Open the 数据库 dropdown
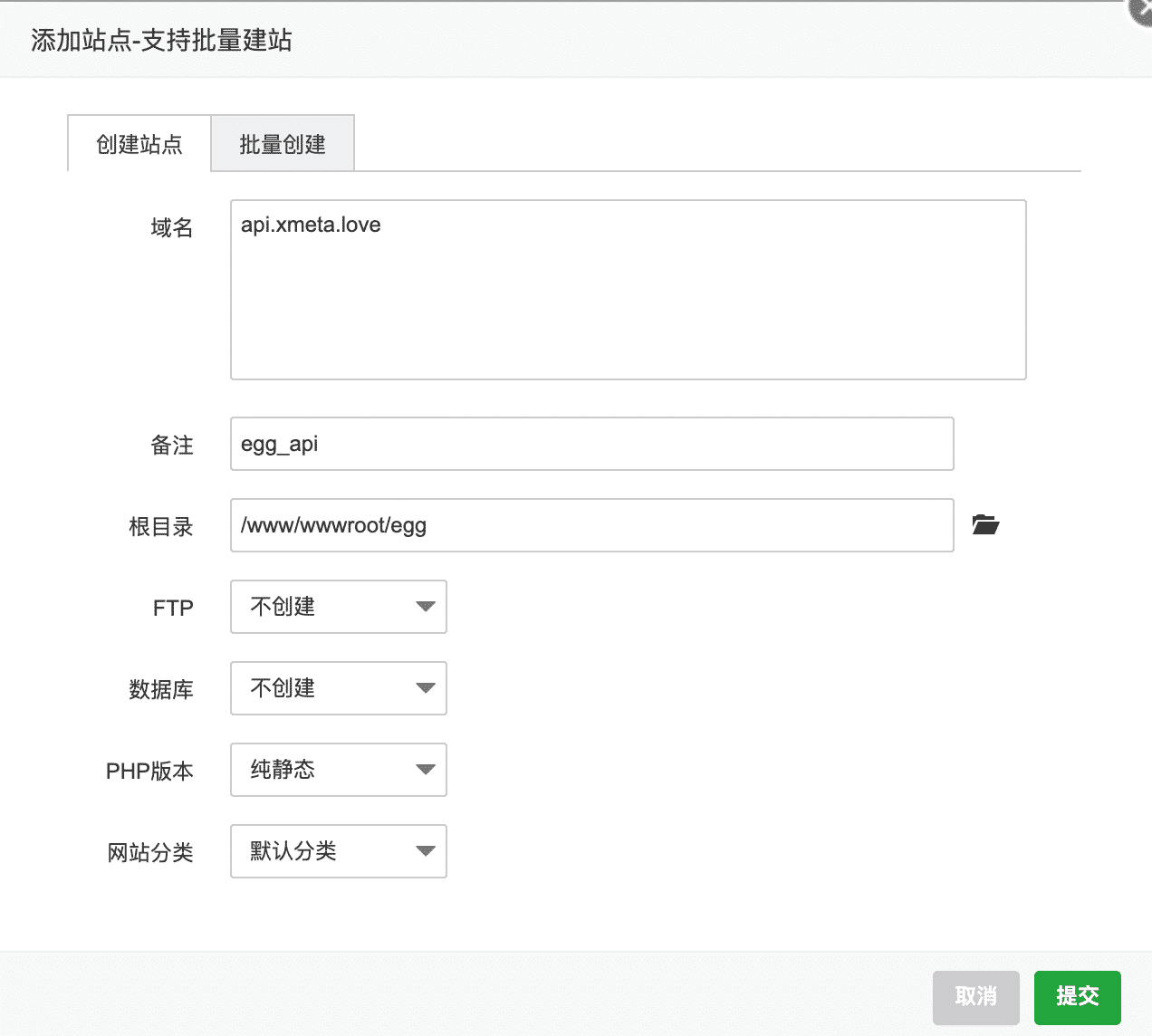 coord(339,688)
